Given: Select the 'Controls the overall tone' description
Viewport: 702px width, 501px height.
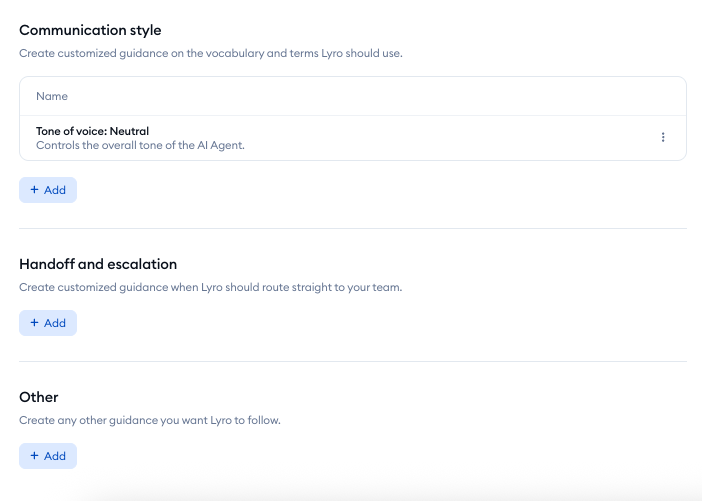Looking at the screenshot, I should click(x=140, y=145).
